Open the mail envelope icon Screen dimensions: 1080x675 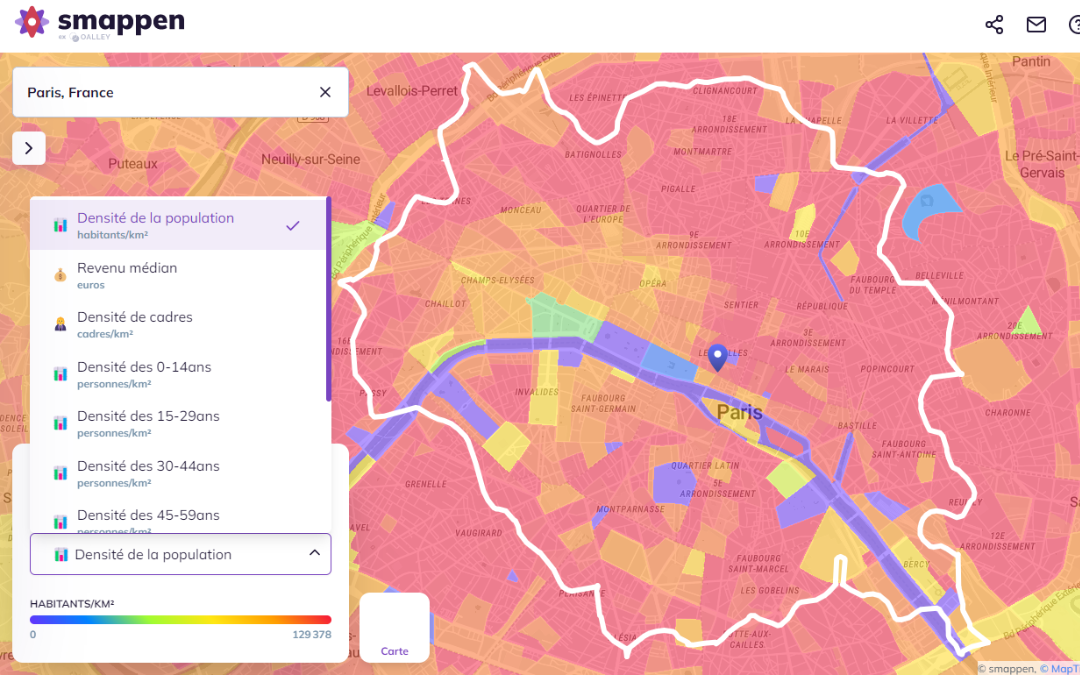1036,25
